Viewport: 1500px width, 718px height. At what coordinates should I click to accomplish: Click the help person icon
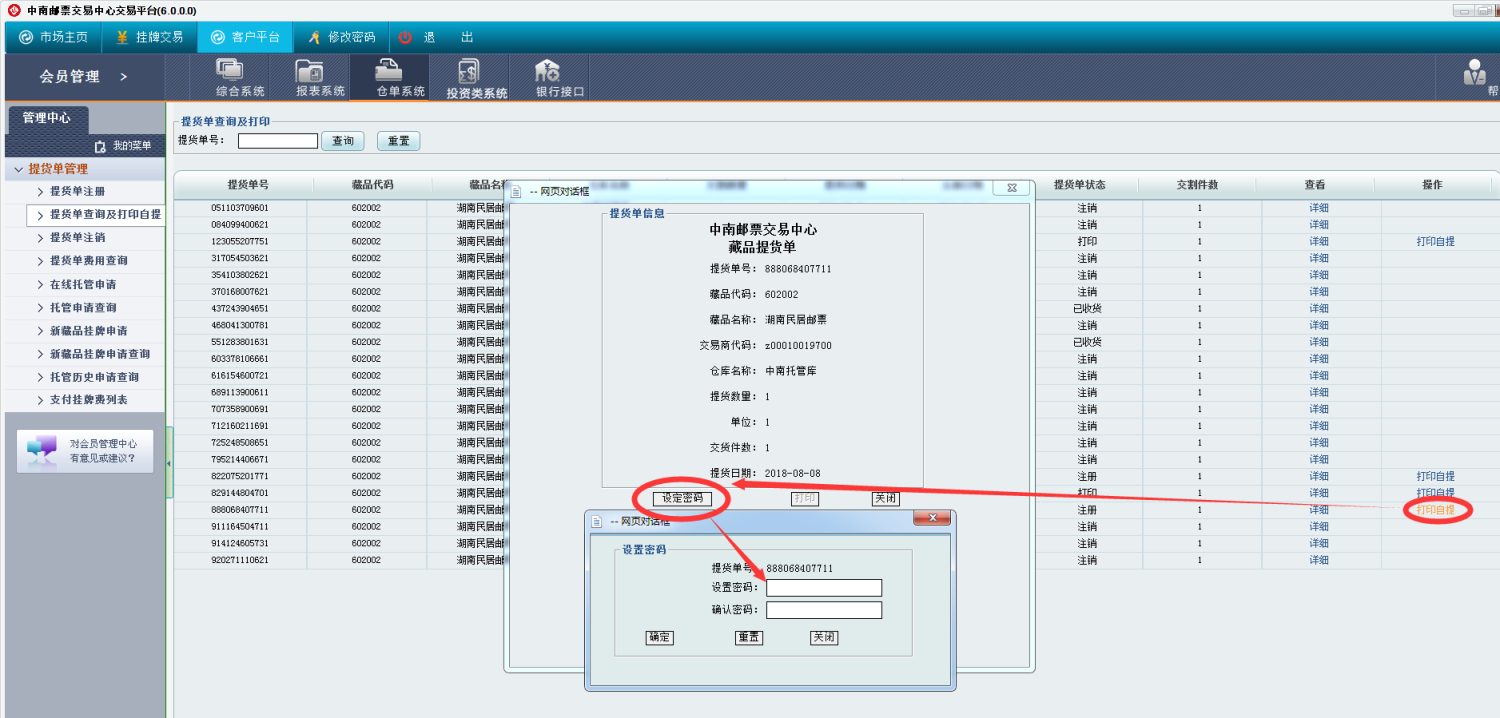coord(1475,72)
